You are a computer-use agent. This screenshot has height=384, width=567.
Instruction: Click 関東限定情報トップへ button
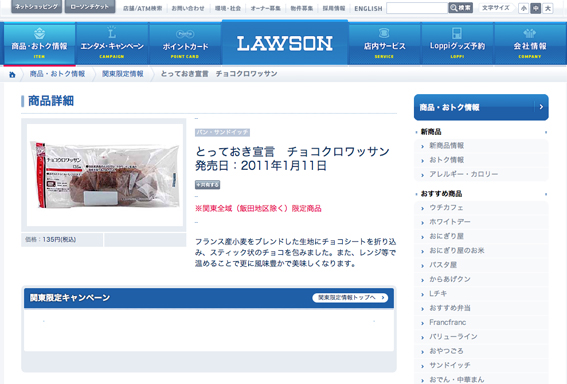click(x=350, y=298)
